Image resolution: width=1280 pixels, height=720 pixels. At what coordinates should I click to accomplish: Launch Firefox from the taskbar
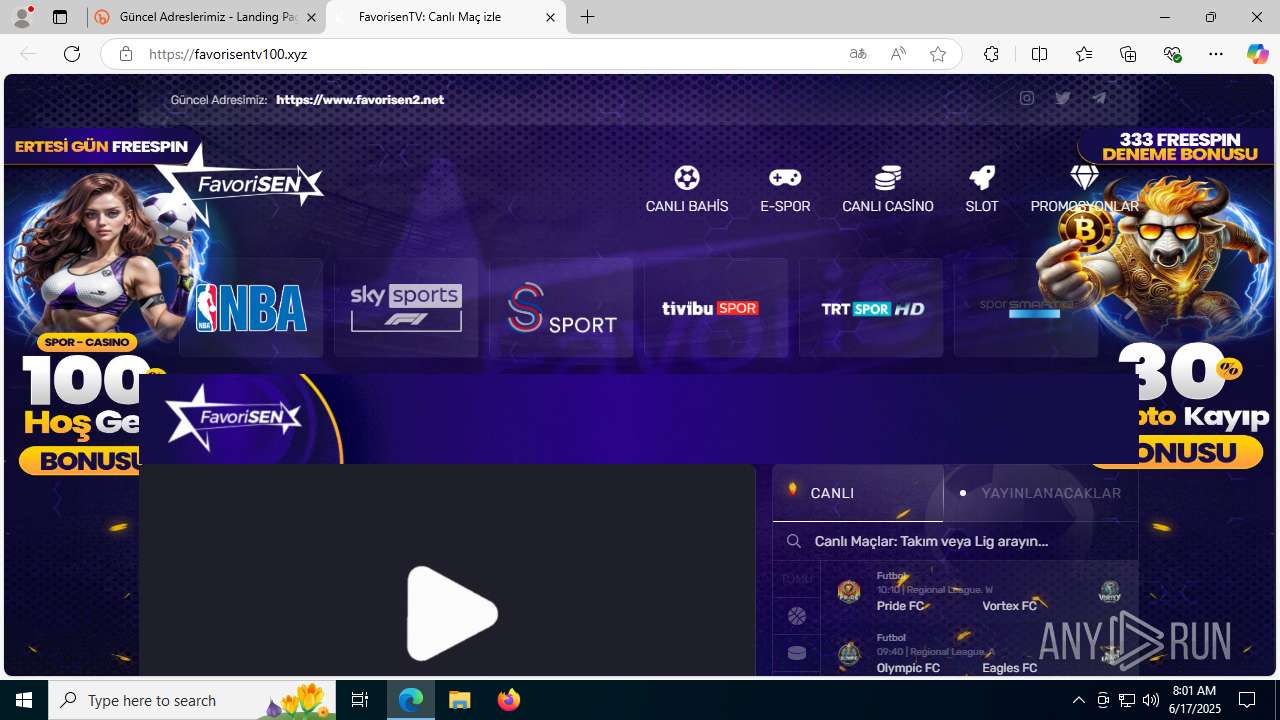coord(509,700)
